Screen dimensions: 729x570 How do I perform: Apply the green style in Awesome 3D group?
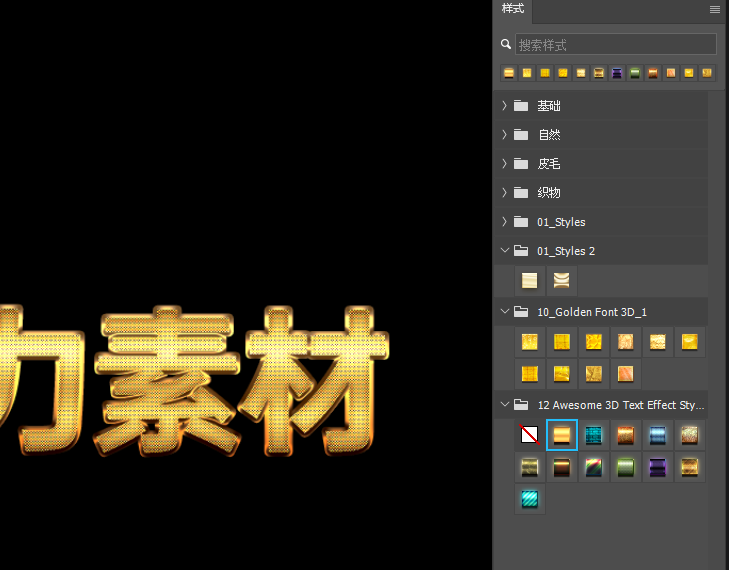[625, 467]
